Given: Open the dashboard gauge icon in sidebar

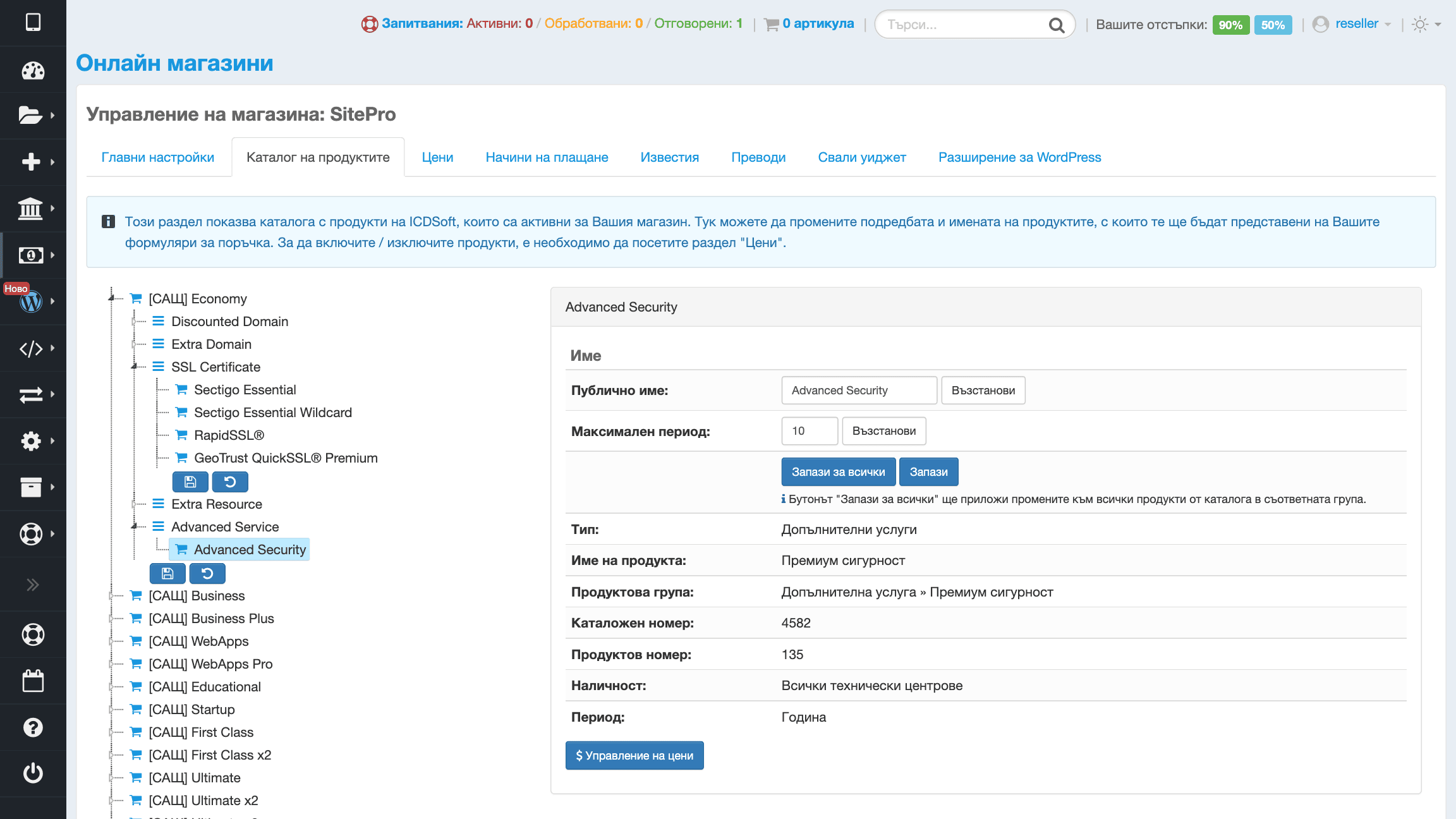Looking at the screenshot, I should (33, 70).
